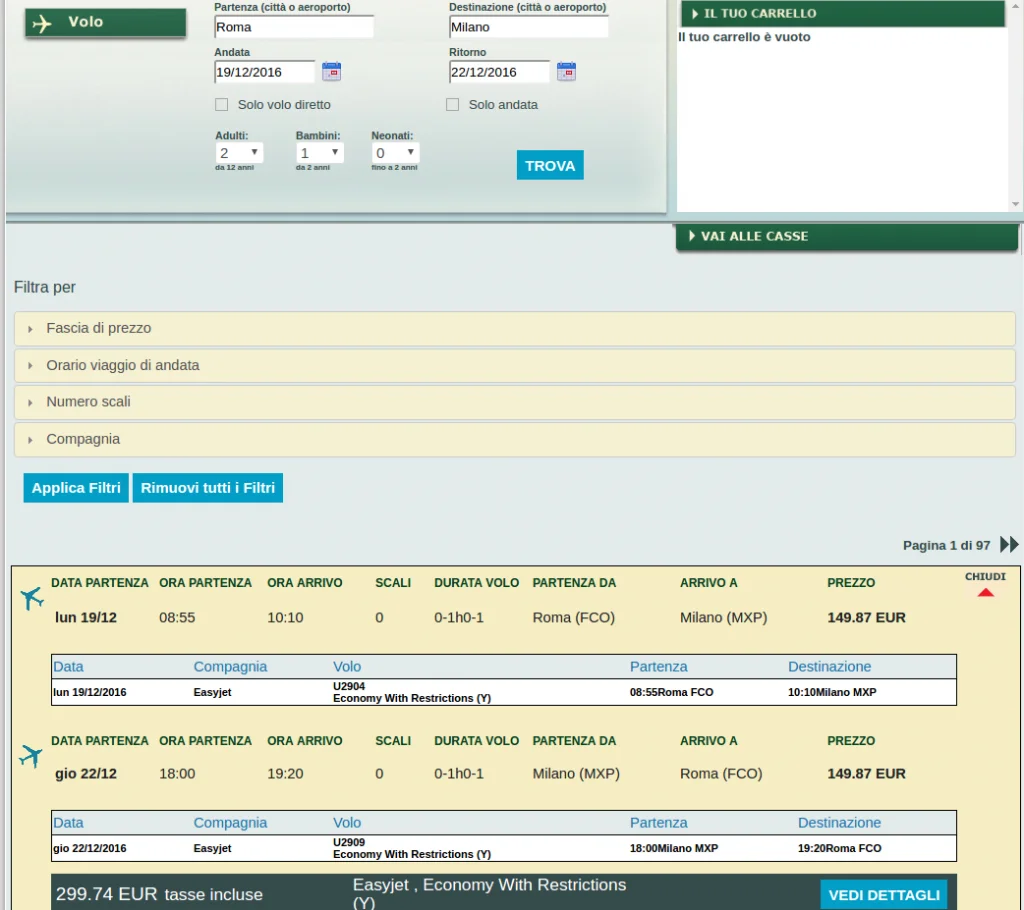The height and width of the screenshot is (910, 1024).
Task: Click the lun 19/12 departure date
Action: click(x=86, y=617)
